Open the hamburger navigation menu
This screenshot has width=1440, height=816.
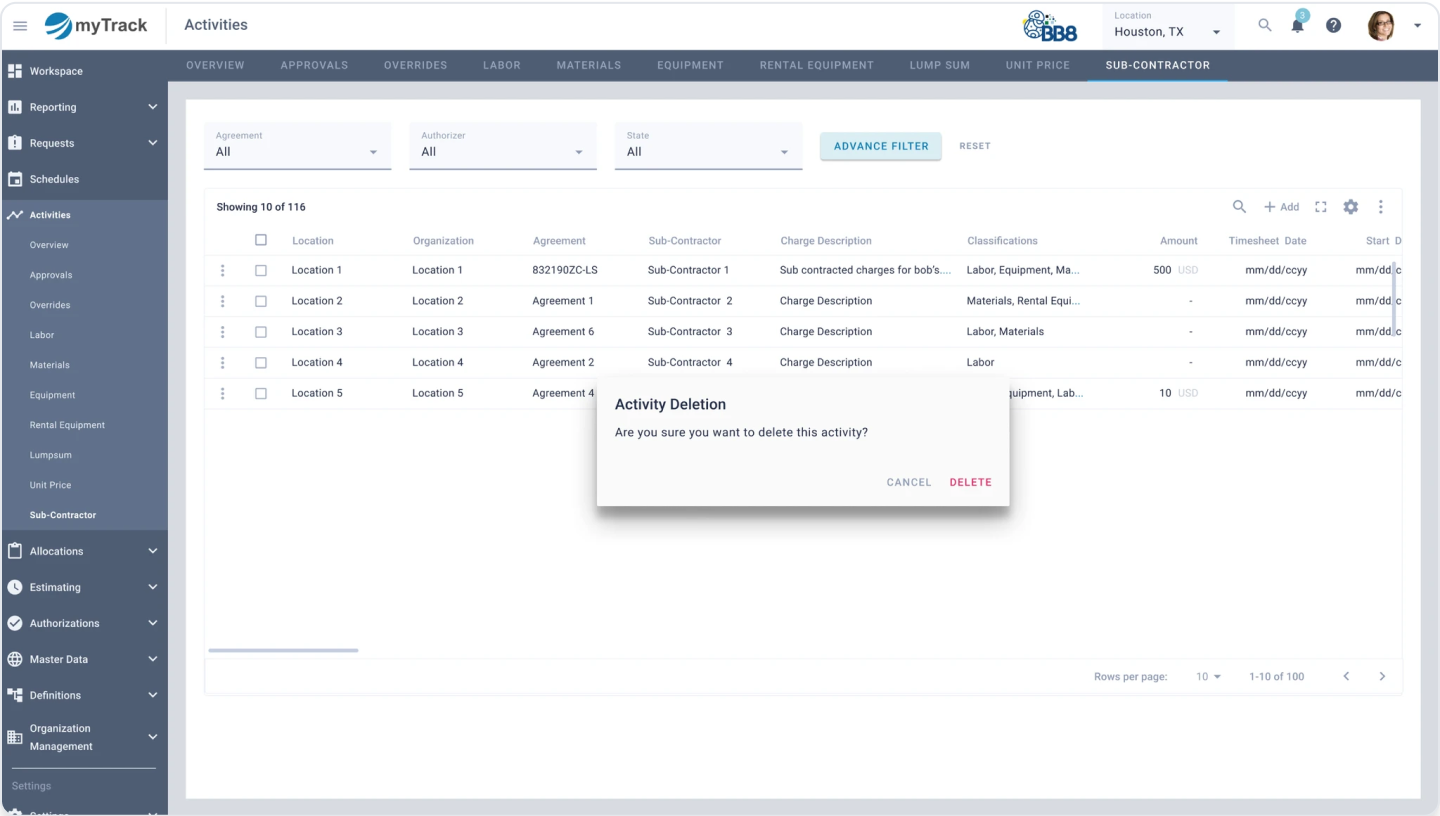click(20, 25)
